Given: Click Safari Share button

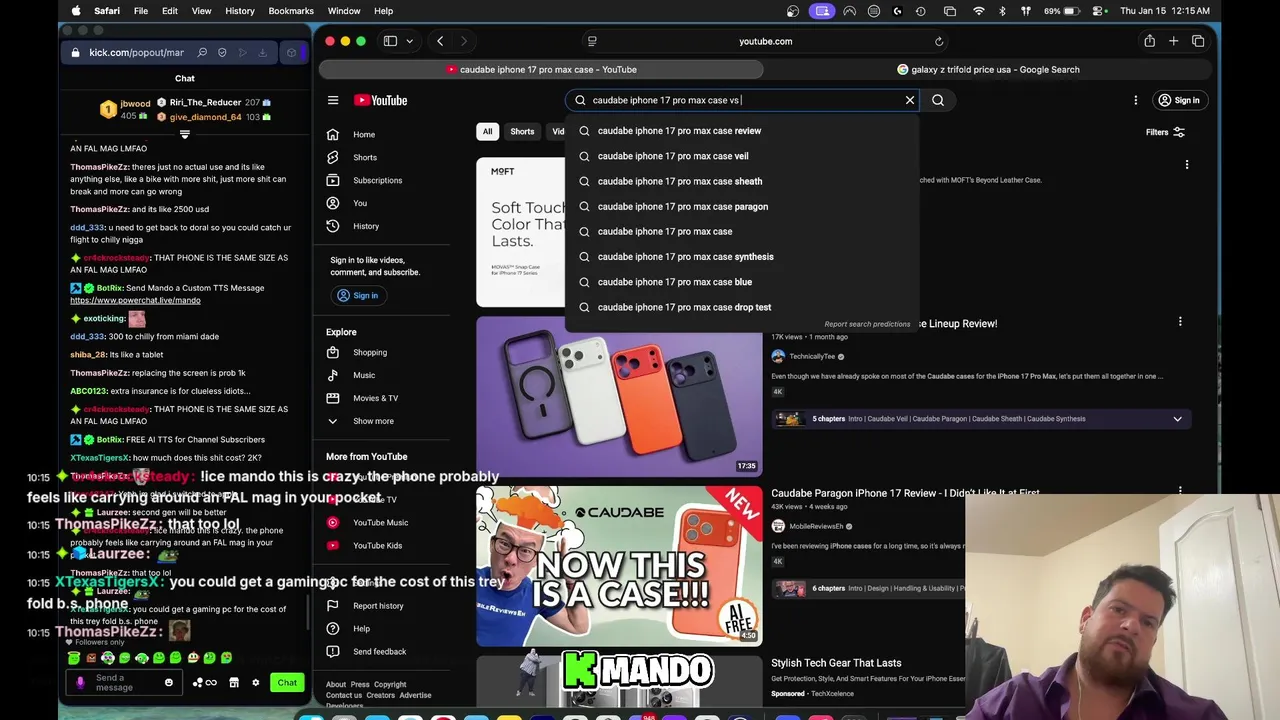Looking at the screenshot, I should pyautogui.click(x=1150, y=41).
